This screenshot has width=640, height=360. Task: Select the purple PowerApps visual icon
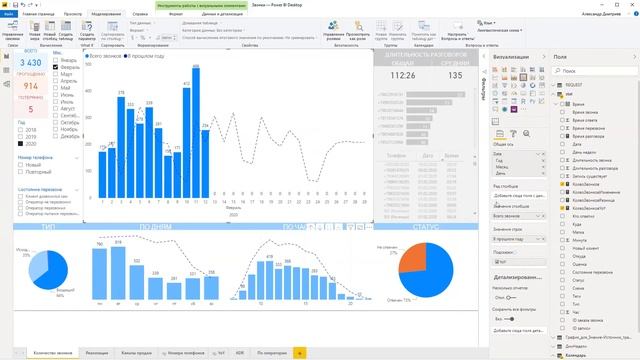(514, 109)
